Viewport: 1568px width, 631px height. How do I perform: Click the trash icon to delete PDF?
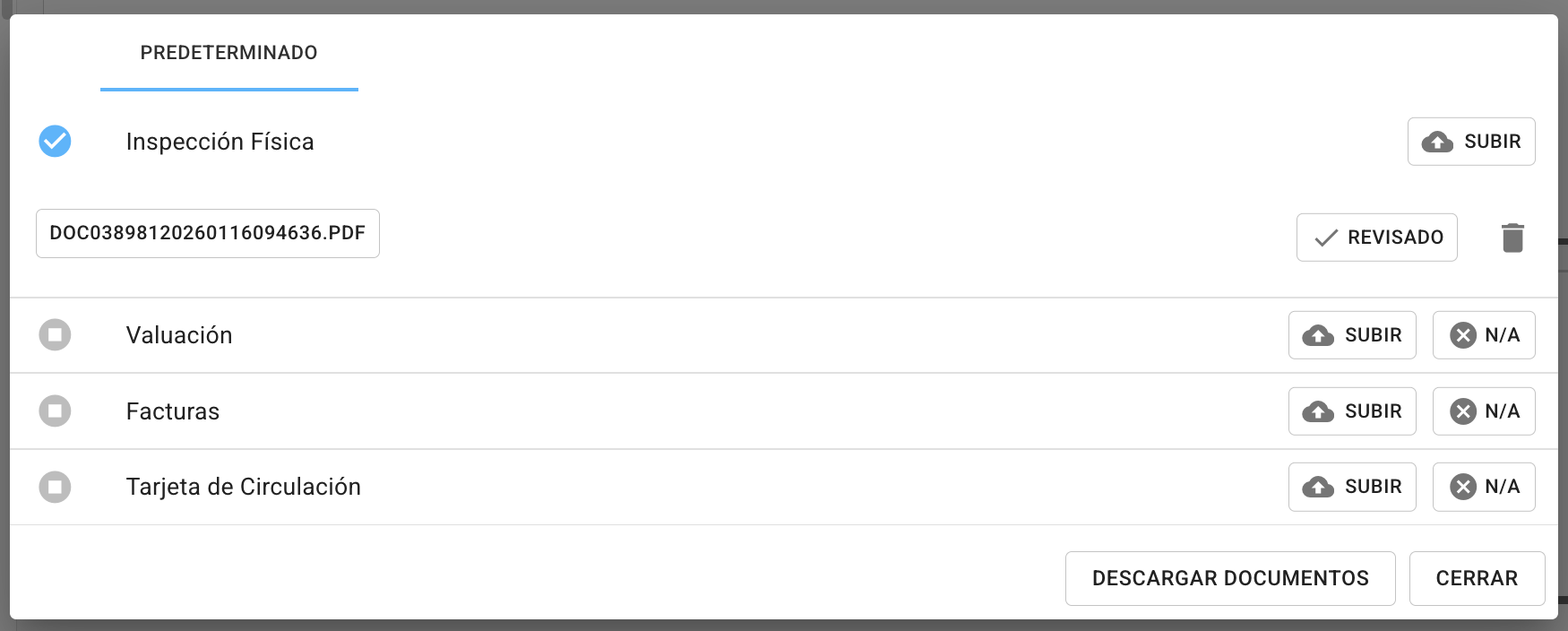pos(1512,238)
